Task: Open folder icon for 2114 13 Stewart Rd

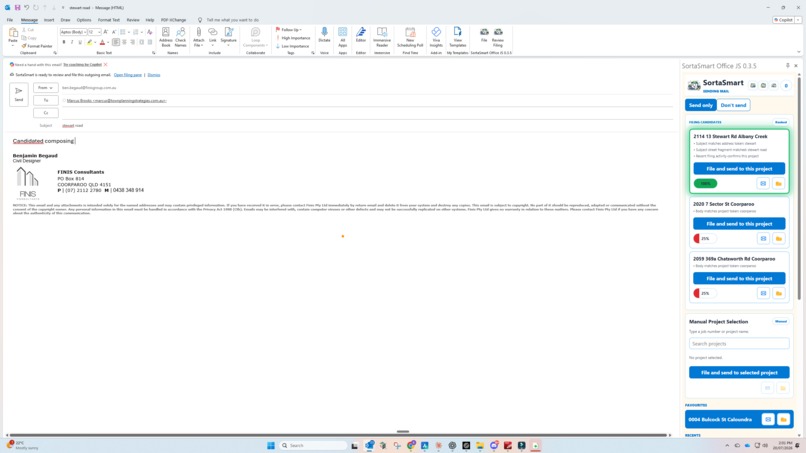Action: coord(778,184)
